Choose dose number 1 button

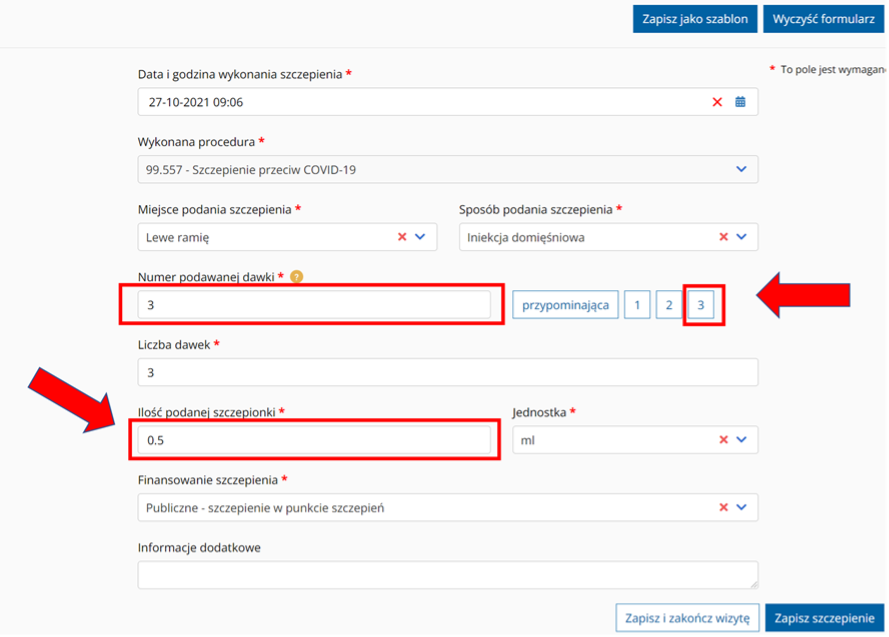(x=637, y=305)
